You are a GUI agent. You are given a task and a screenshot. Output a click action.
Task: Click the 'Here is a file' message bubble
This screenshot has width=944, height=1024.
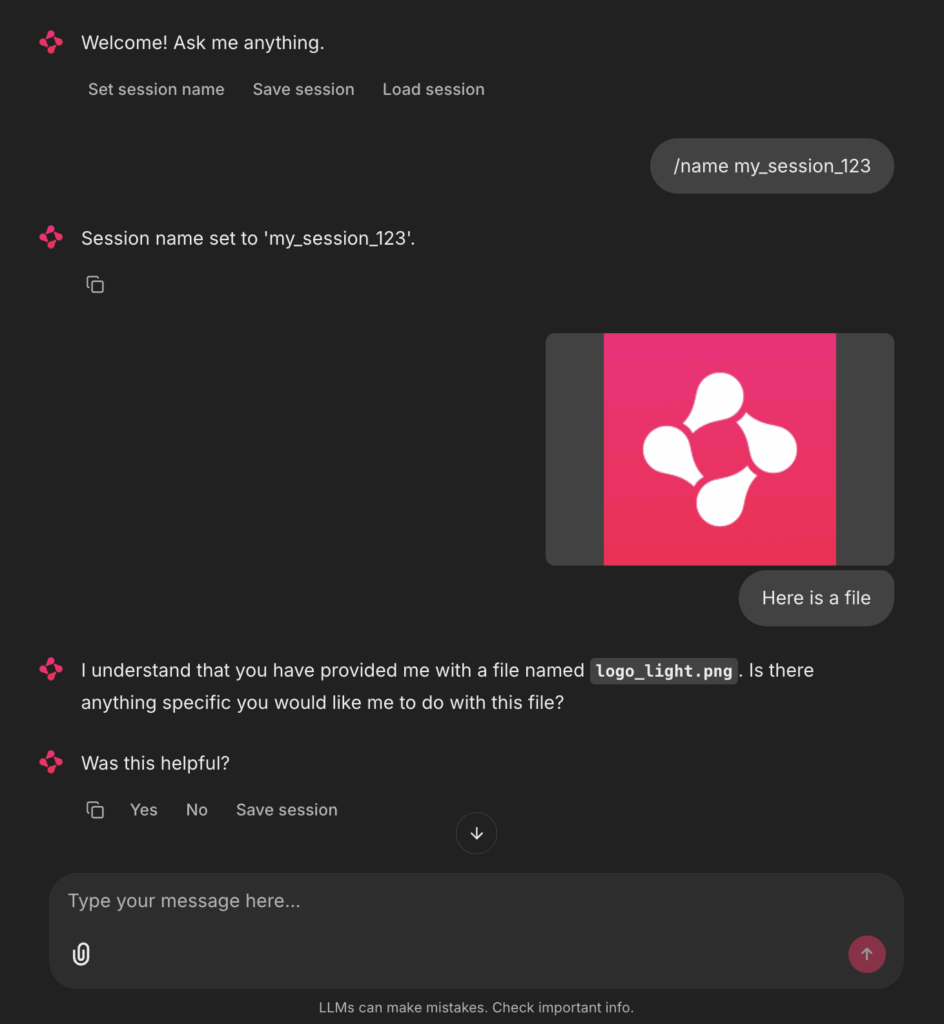[816, 598]
